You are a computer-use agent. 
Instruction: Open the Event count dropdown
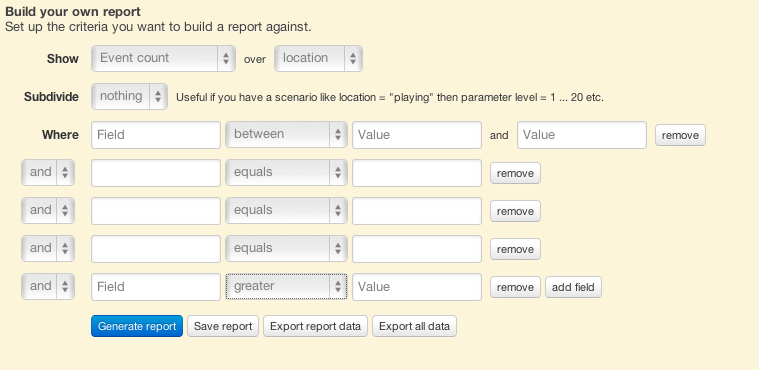click(x=163, y=59)
